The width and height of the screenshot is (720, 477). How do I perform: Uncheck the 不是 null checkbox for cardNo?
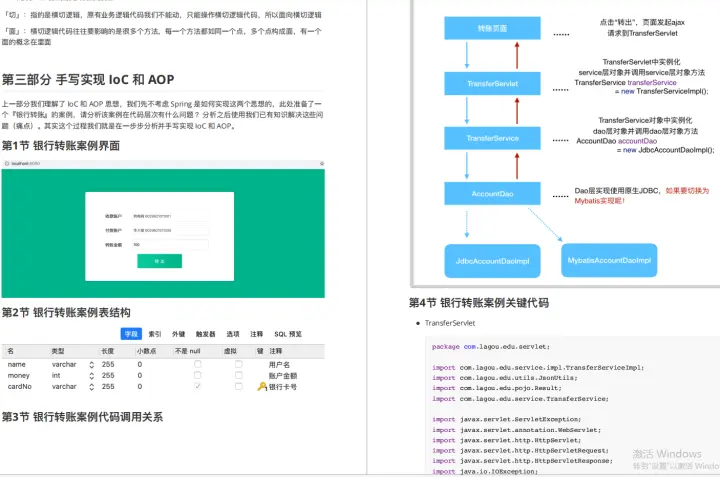click(x=198, y=387)
